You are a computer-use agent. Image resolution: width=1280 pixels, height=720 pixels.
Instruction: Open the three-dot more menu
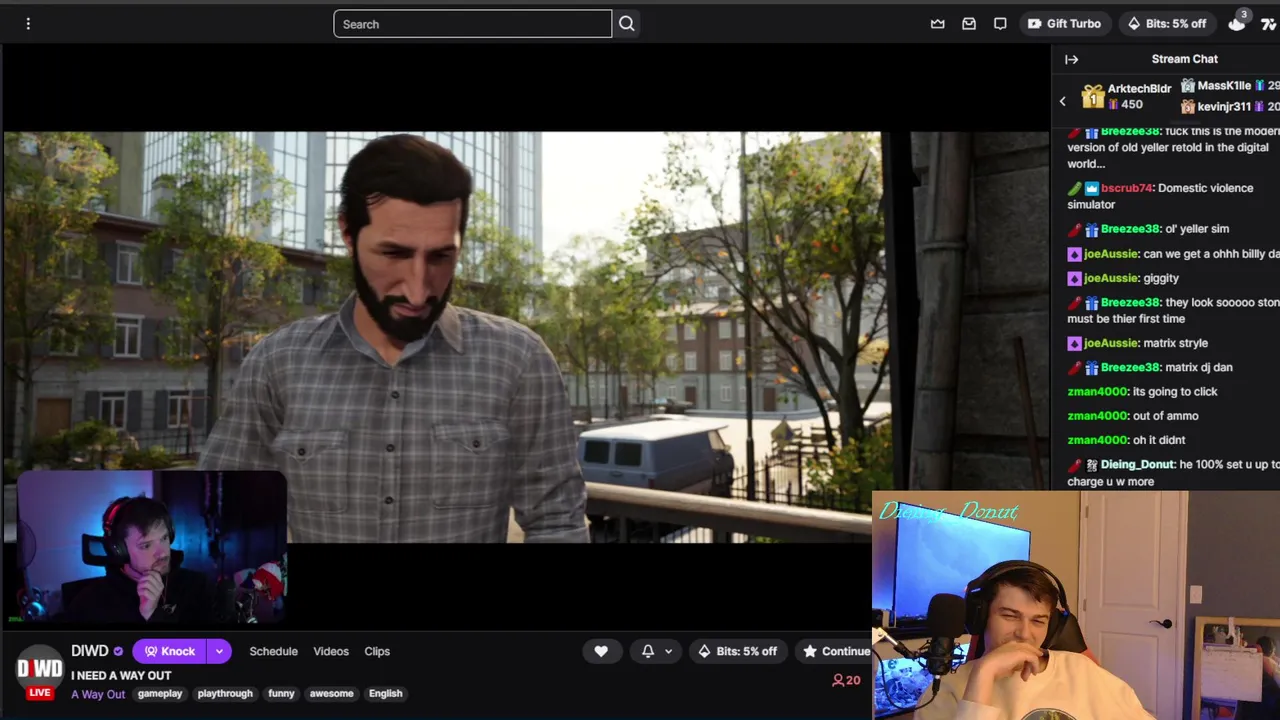click(28, 24)
